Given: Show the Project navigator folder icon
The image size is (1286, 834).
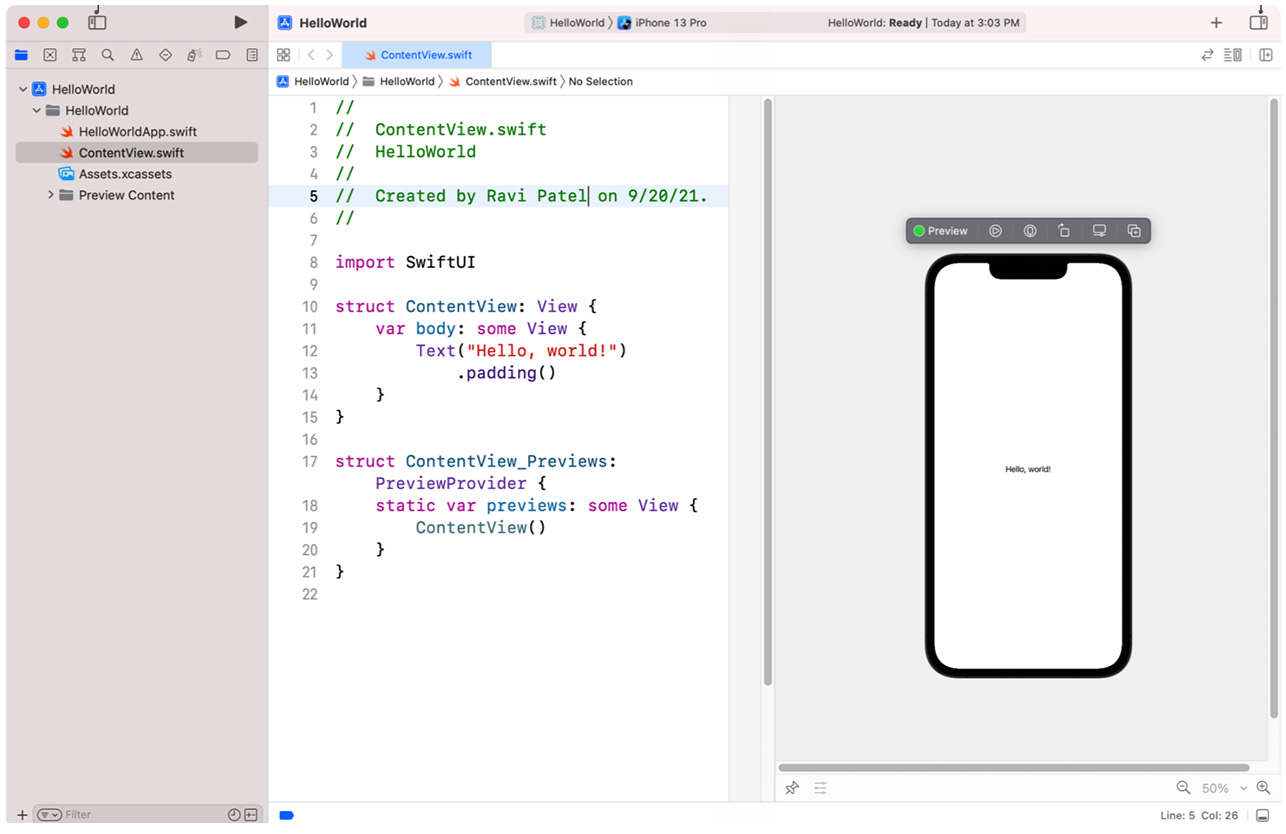Looking at the screenshot, I should pos(21,55).
